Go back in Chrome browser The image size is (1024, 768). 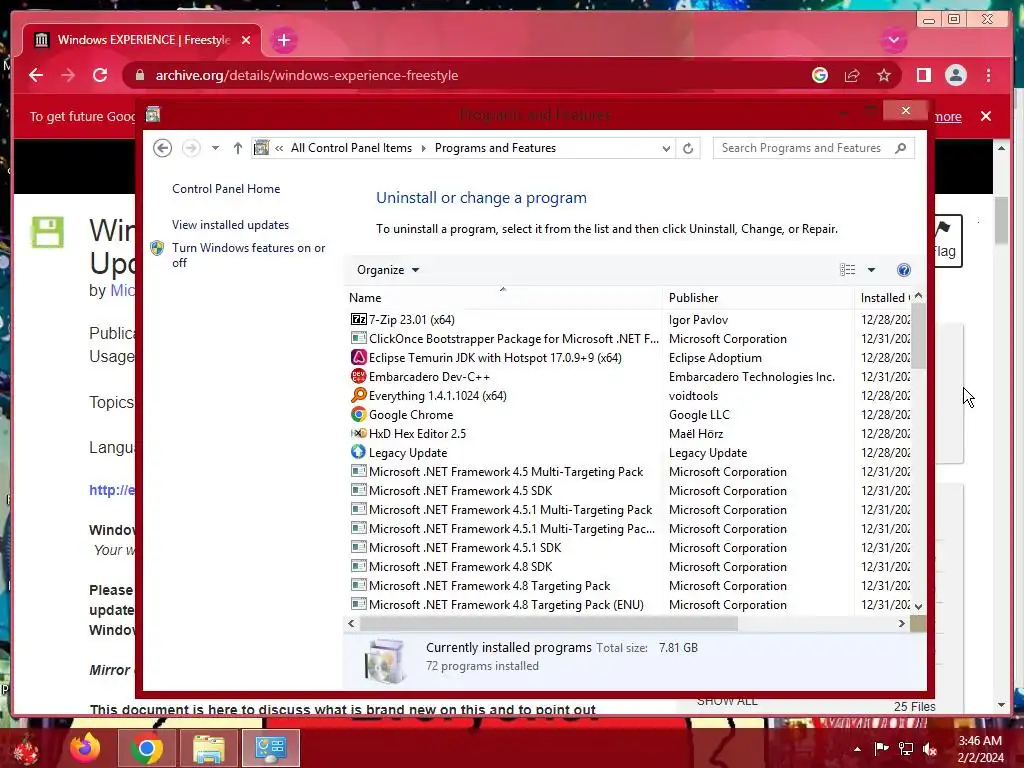tap(36, 75)
